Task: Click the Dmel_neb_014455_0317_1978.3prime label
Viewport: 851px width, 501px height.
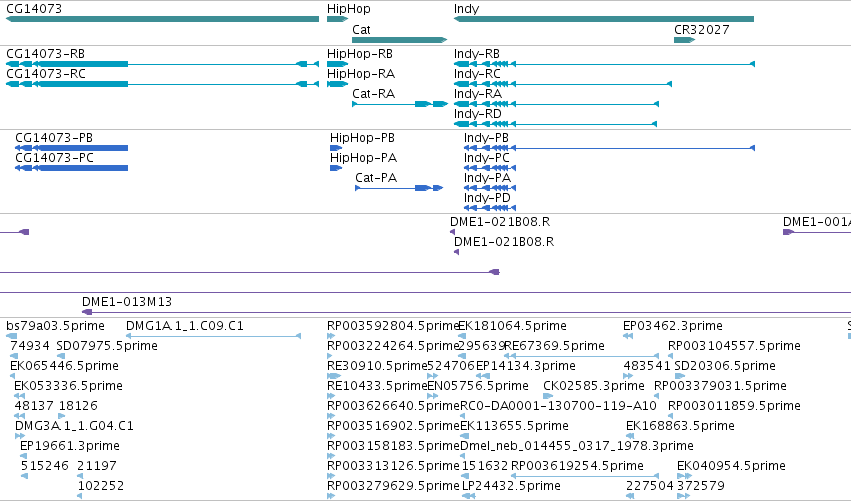Action: point(576,446)
